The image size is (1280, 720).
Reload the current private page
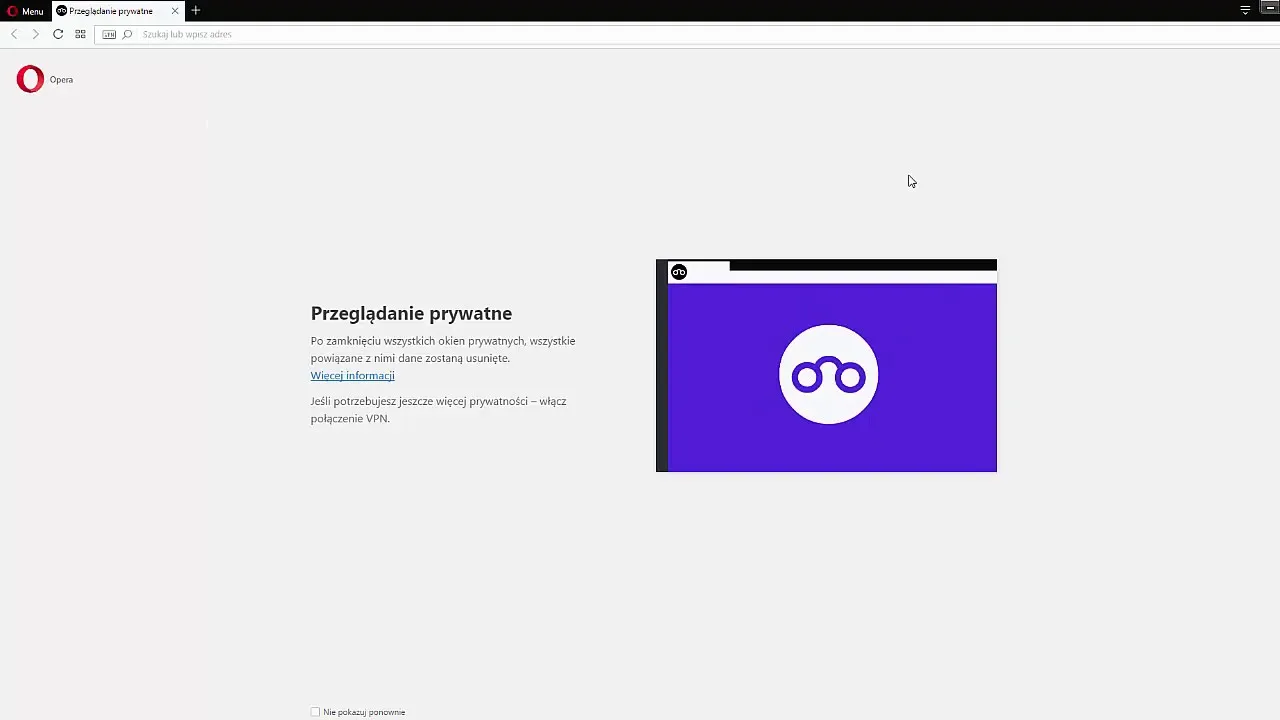[58, 34]
